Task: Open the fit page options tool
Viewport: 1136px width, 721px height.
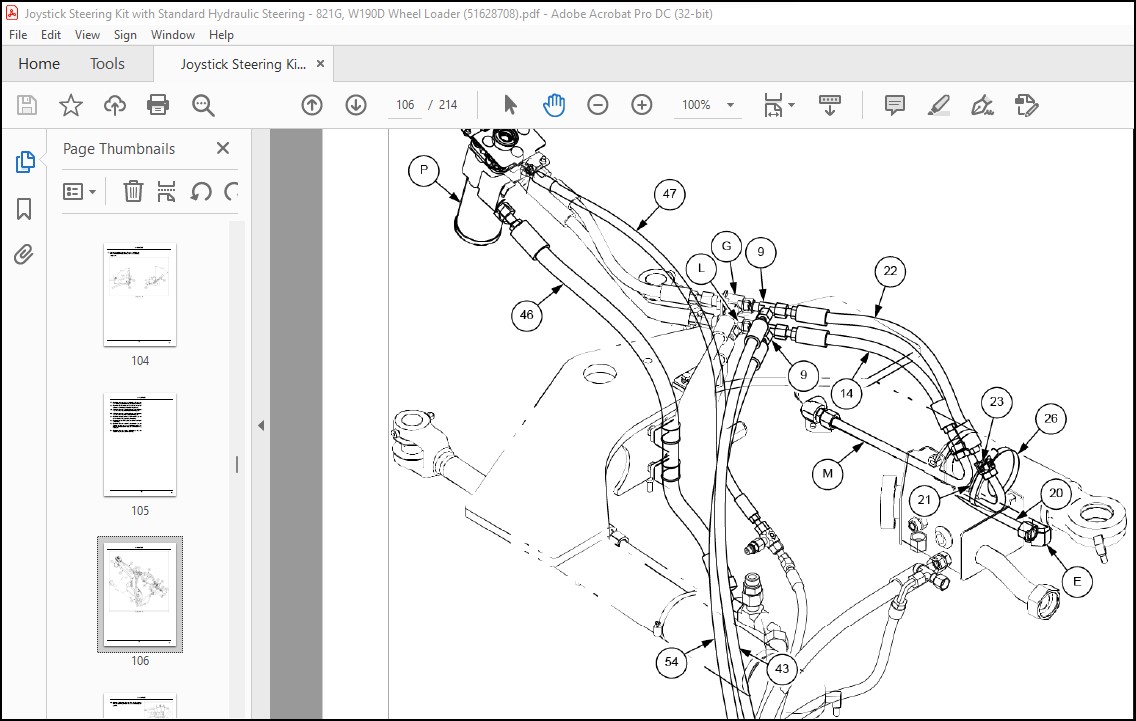Action: (773, 105)
